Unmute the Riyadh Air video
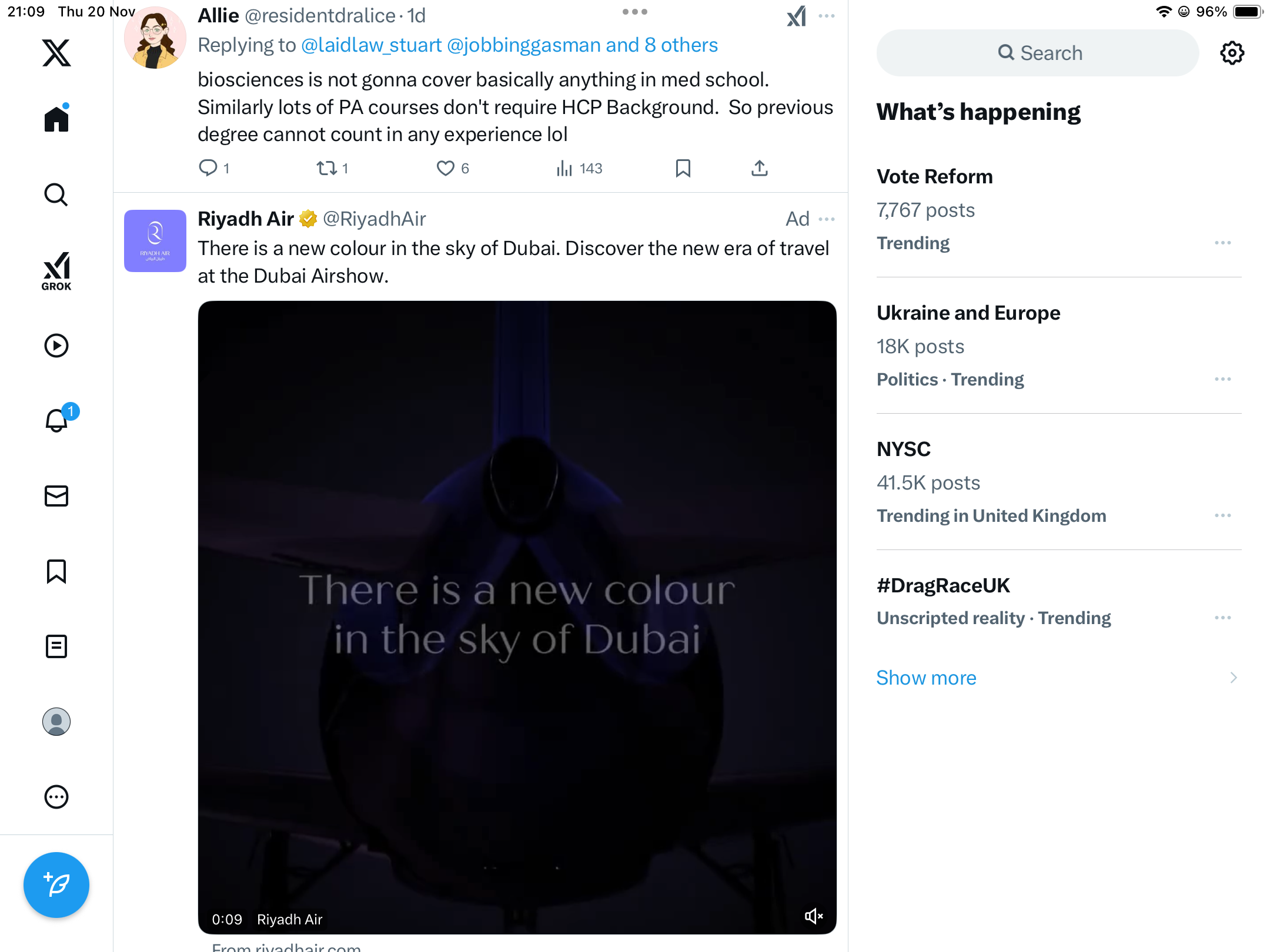 tap(814, 916)
